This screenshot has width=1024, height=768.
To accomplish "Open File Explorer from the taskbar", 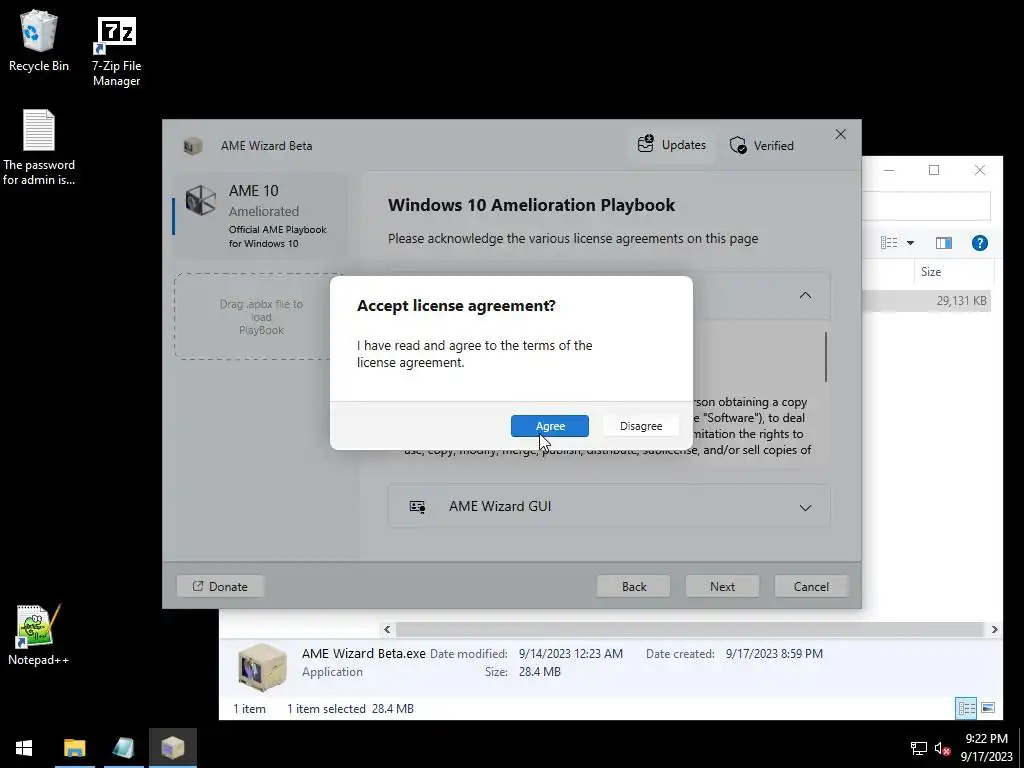I will click(x=74, y=748).
